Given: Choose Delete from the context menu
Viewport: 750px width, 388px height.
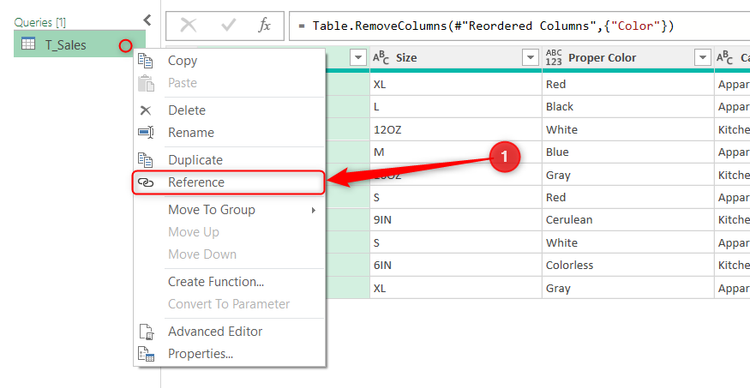Looking at the screenshot, I should coord(229,111).
